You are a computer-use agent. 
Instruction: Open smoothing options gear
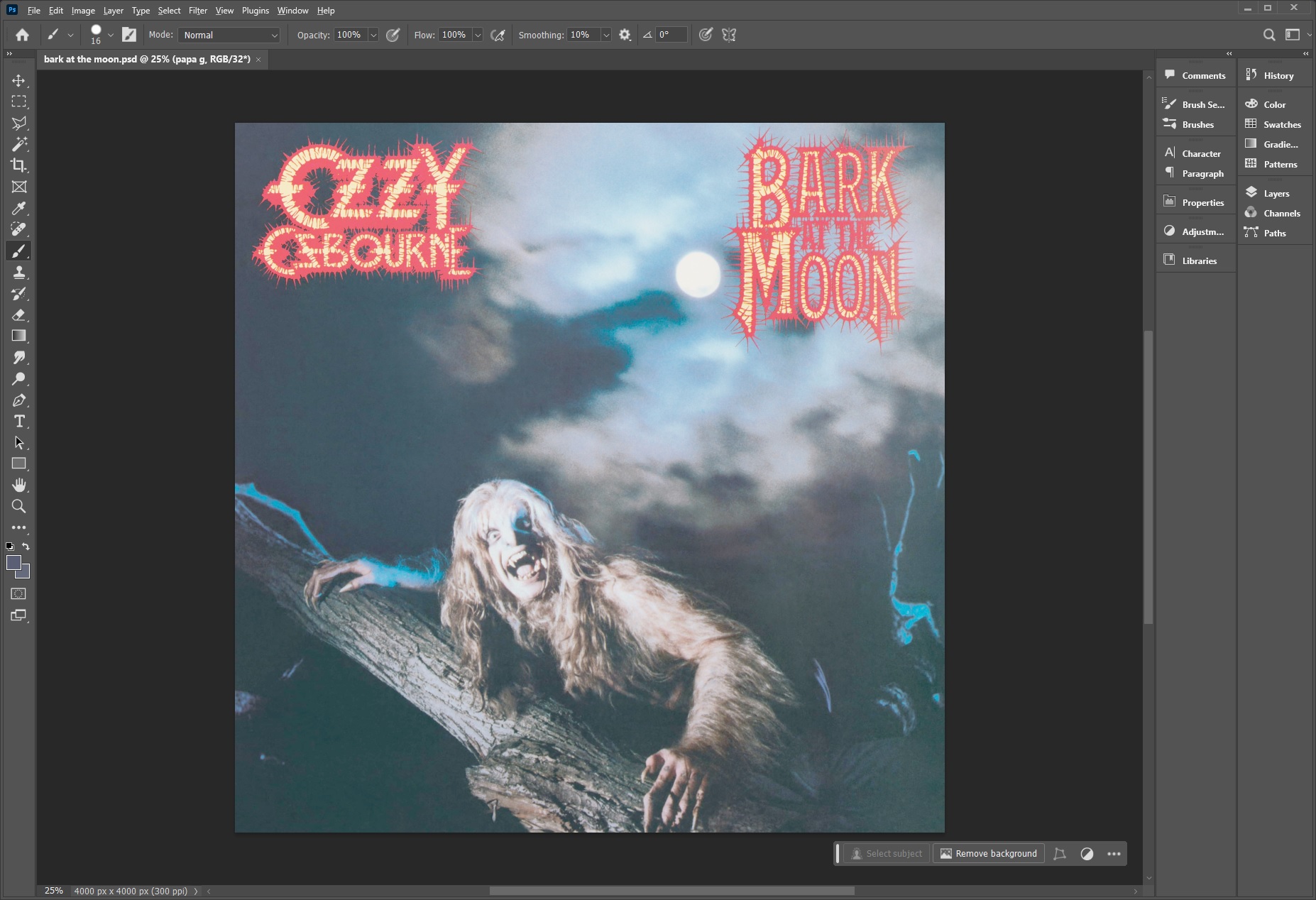625,35
